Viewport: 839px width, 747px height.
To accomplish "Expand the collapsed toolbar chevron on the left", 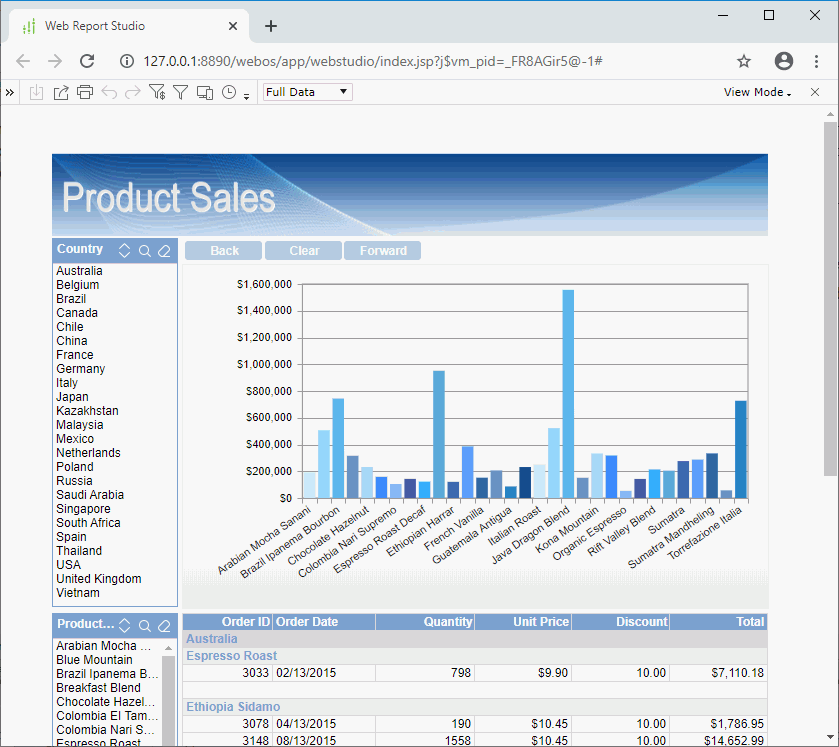I will (x=11, y=92).
